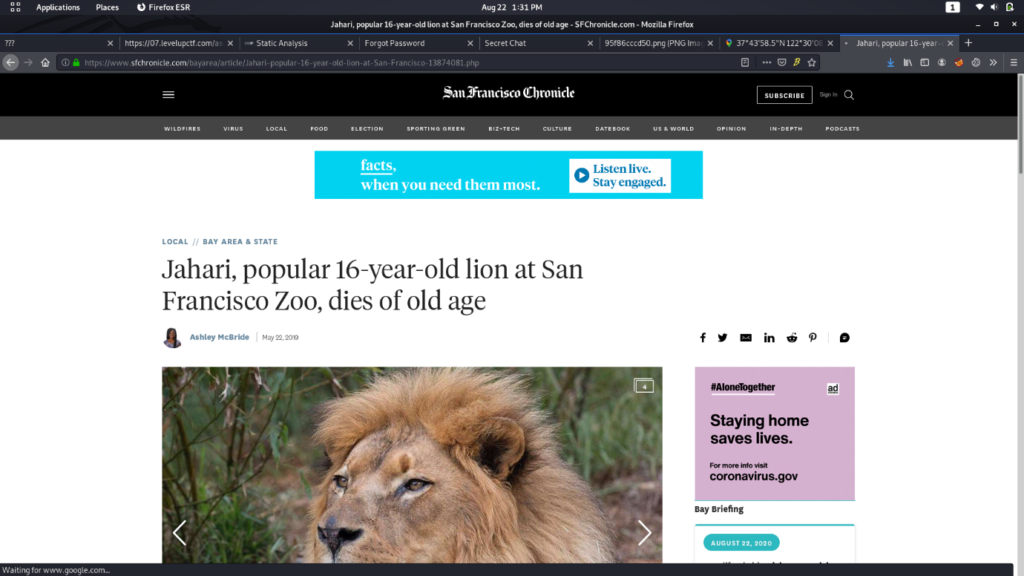The height and width of the screenshot is (576, 1024).
Task: Click the email share envelope icon
Action: click(746, 338)
